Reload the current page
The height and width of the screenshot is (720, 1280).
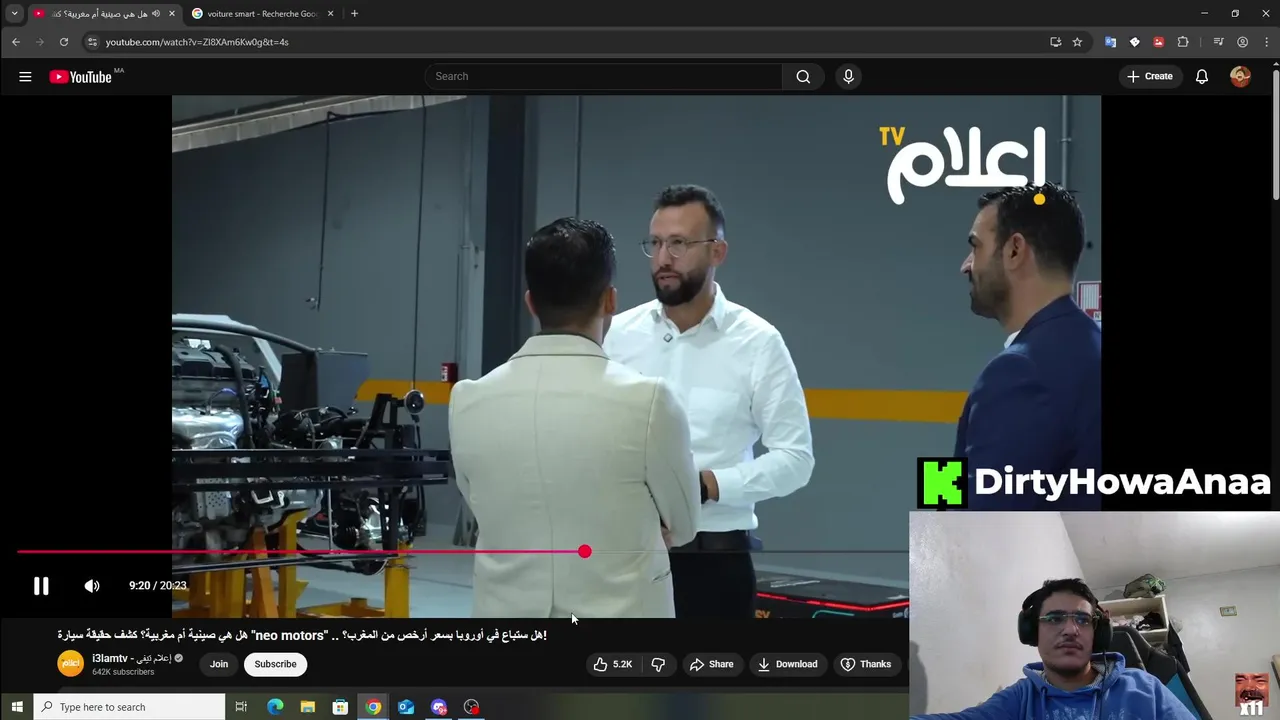tap(64, 42)
